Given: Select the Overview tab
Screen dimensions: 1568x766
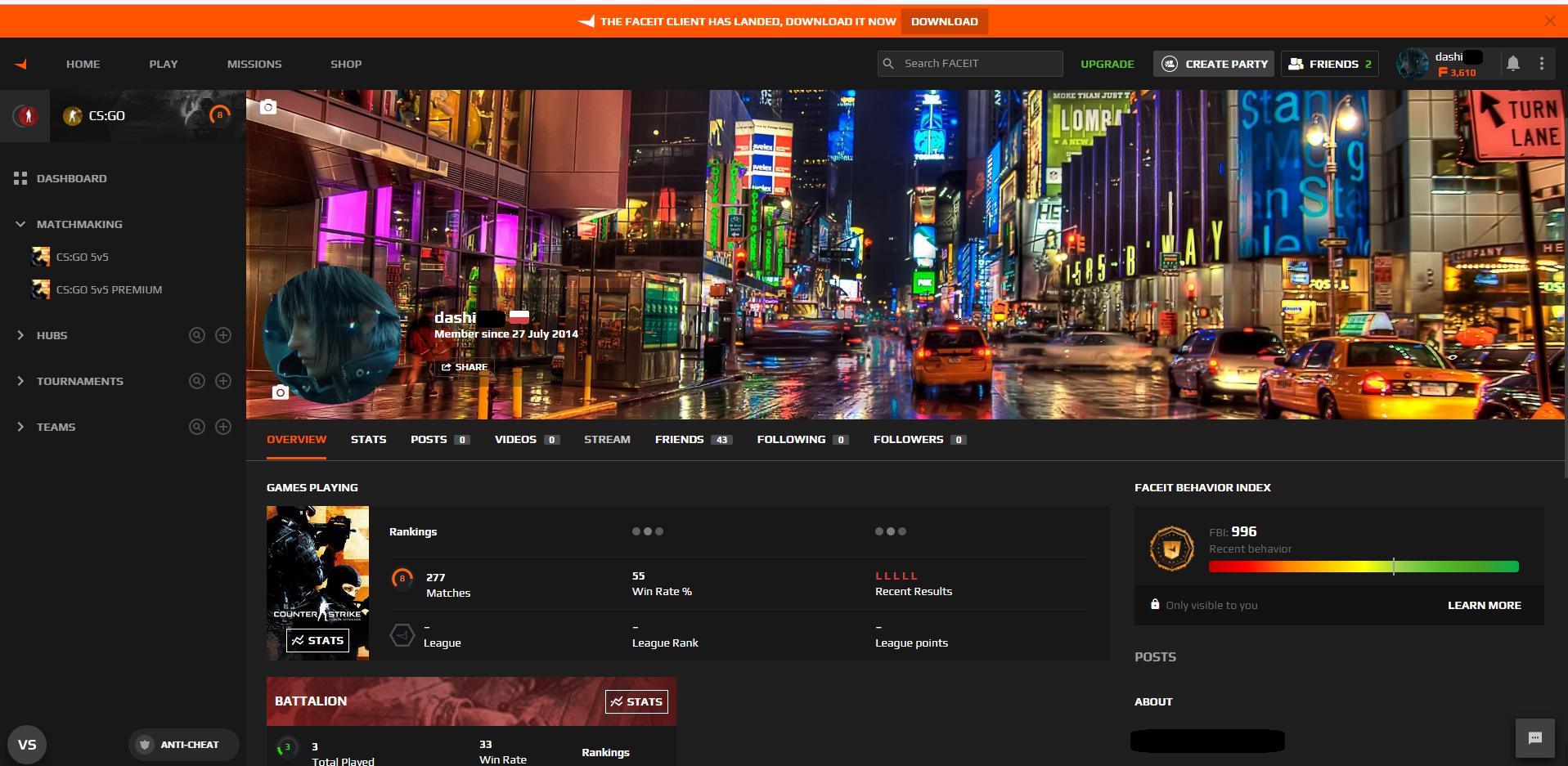Looking at the screenshot, I should 296,440.
